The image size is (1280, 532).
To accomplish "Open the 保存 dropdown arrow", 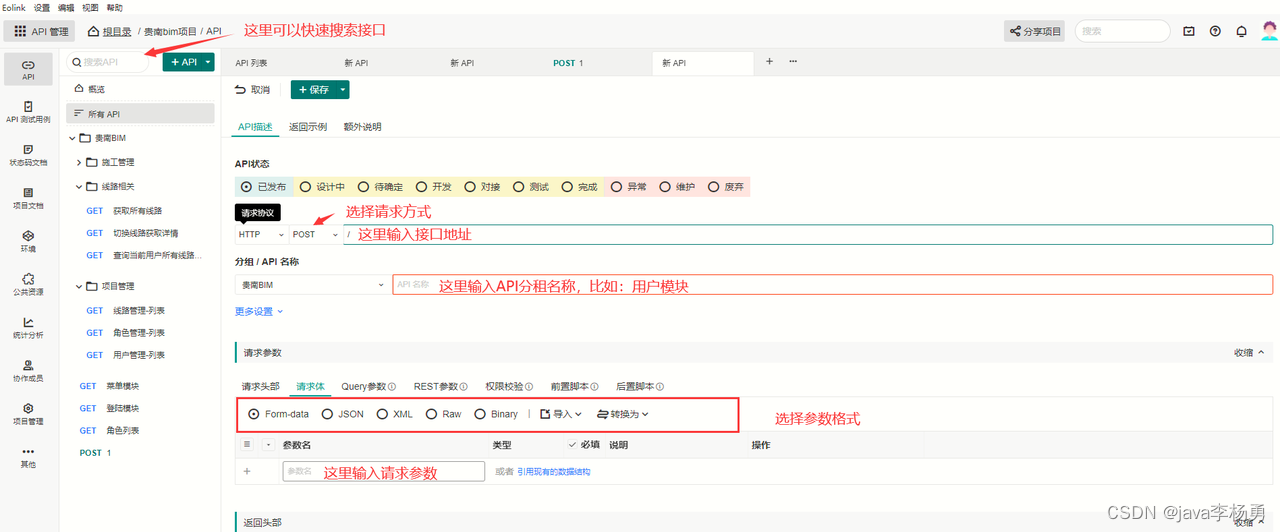I will pyautogui.click(x=343, y=90).
